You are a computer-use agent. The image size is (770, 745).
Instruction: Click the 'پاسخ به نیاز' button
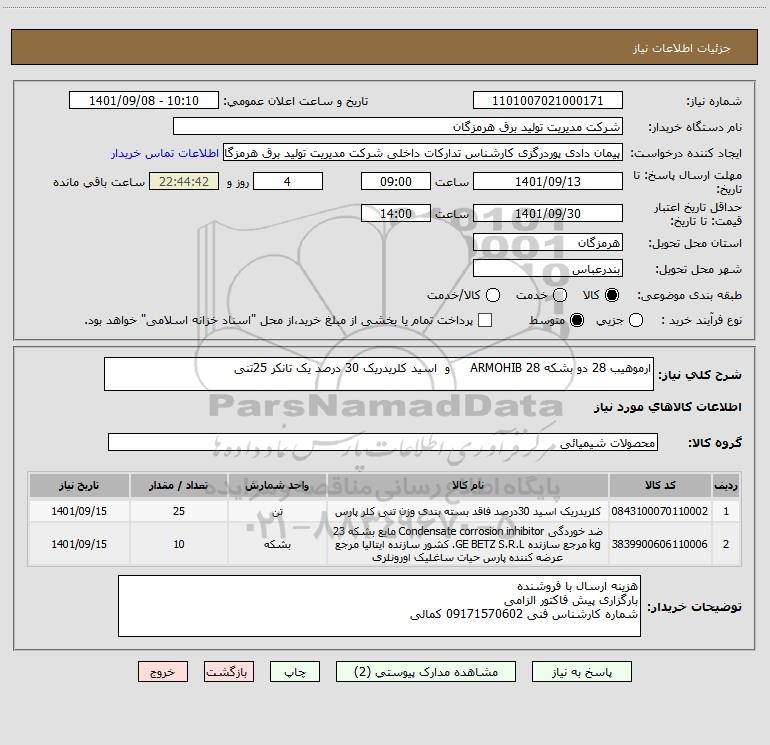581,671
